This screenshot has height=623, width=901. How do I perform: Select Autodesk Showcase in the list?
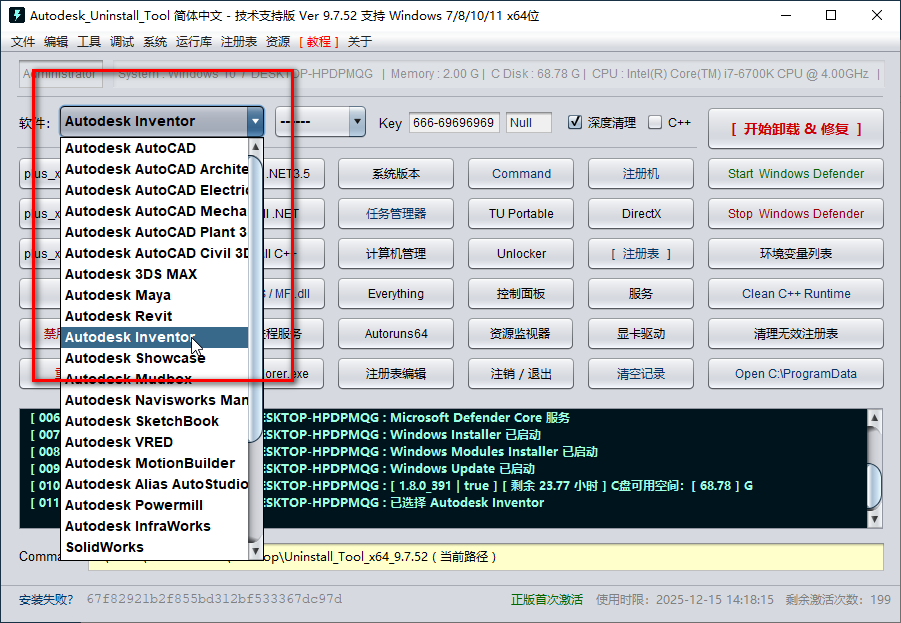tap(155, 358)
